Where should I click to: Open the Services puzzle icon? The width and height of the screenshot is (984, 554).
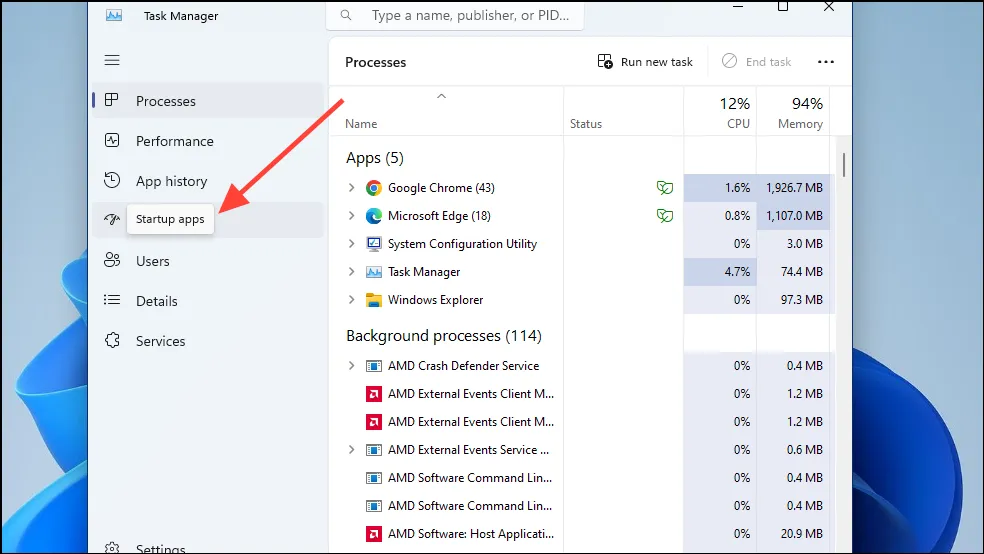click(x=112, y=341)
